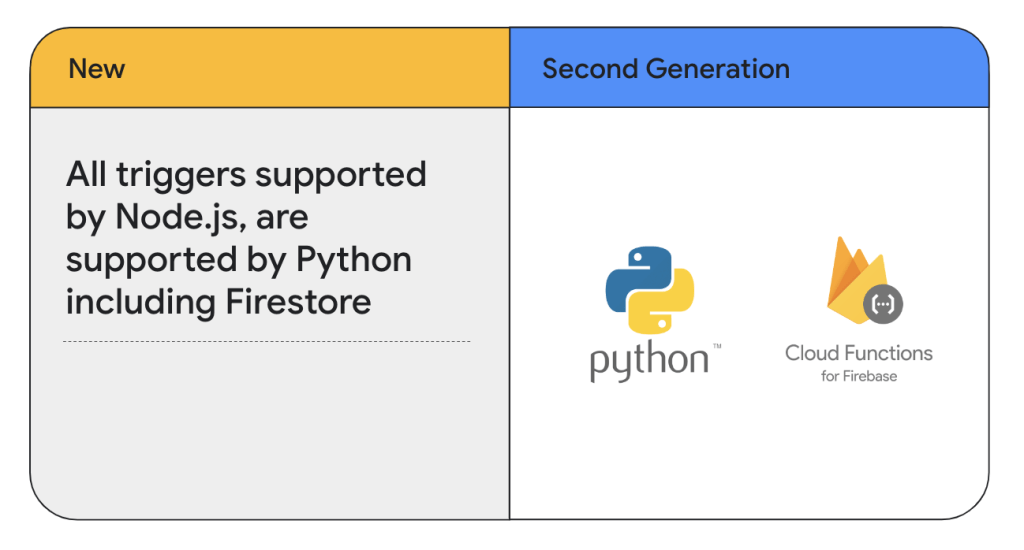Click the TM trademark symbol beside python
The width and height of the screenshot is (1024, 550).
pos(716,346)
